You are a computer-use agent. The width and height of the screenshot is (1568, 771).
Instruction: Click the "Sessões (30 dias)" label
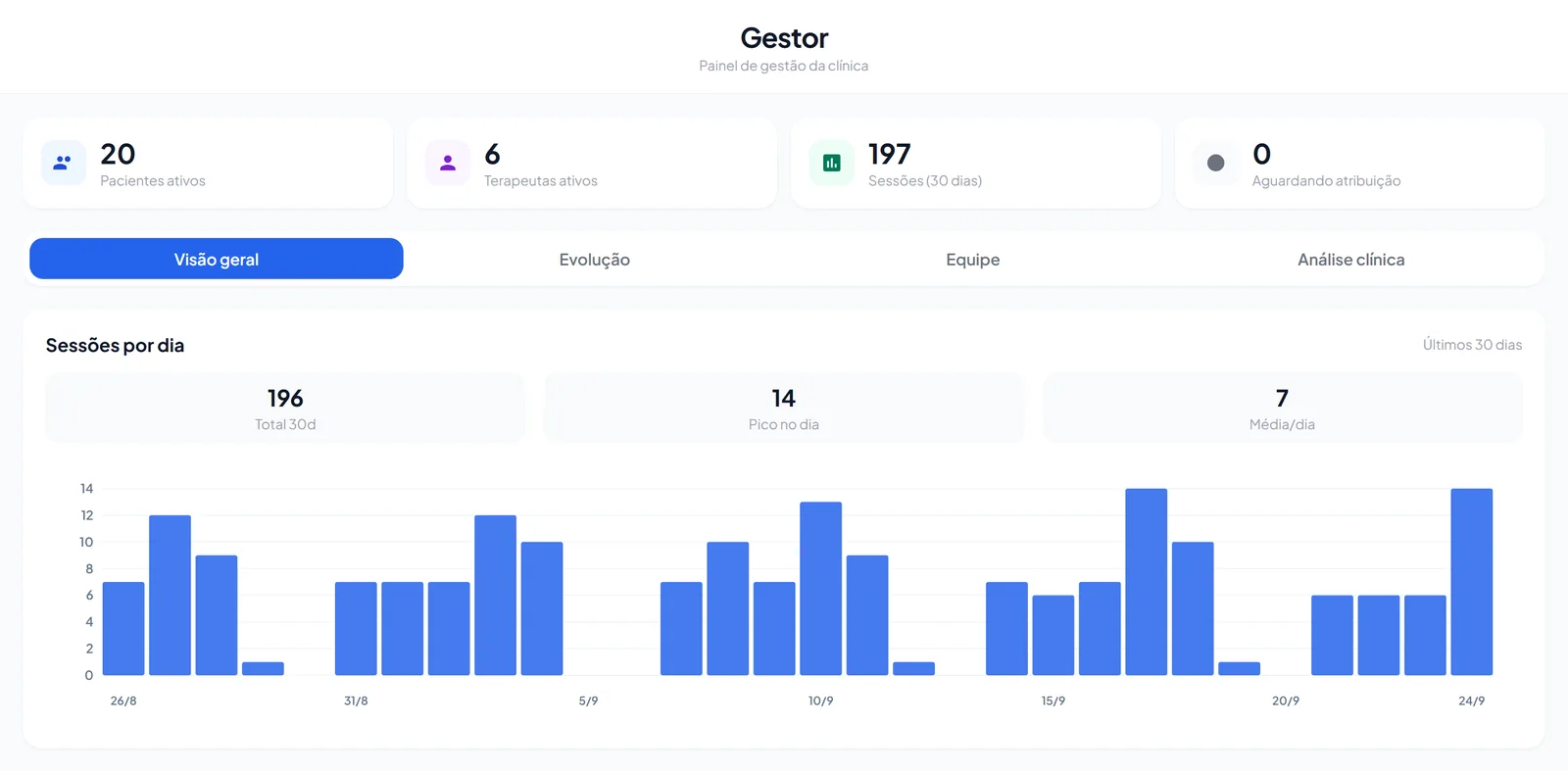(925, 181)
